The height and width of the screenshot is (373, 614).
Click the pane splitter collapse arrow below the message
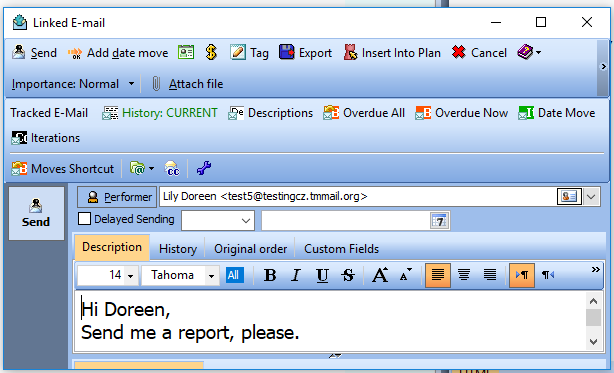point(335,355)
